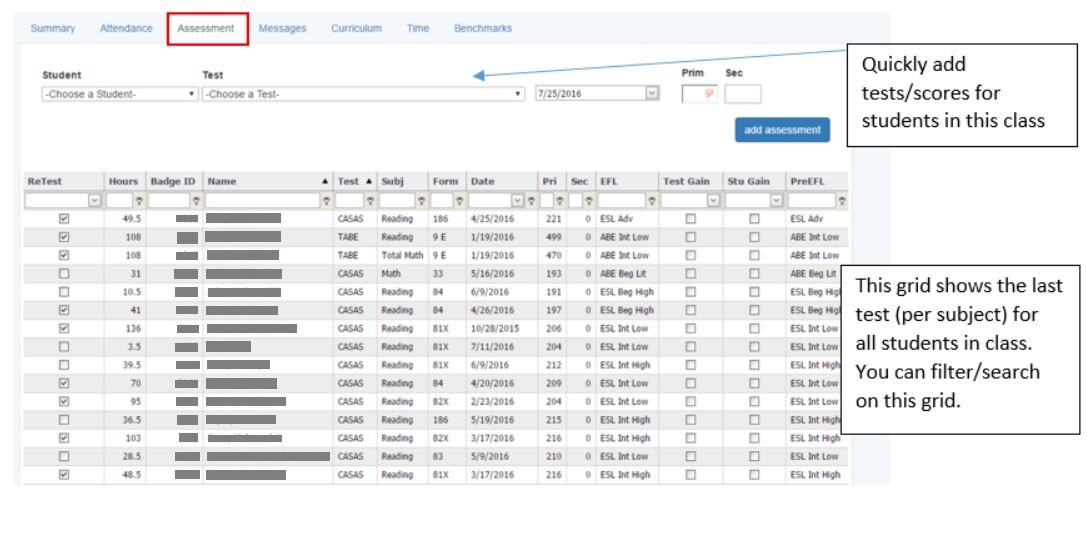Image resolution: width=1087 pixels, height=543 pixels.
Task: Tick Test Gain checkbox in the 4/25/2016 row
Action: pyautogui.click(x=690, y=218)
